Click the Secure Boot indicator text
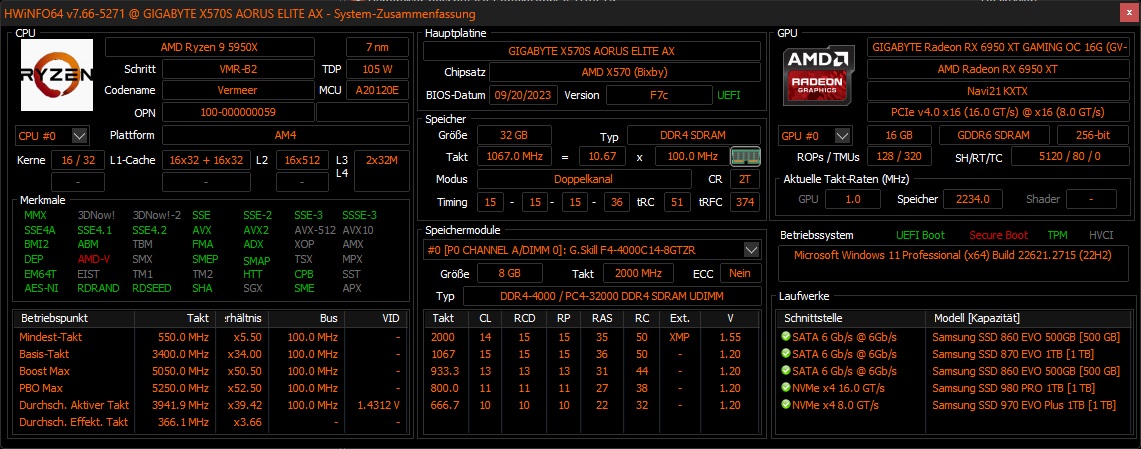This screenshot has height=449, width=1141. (998, 235)
